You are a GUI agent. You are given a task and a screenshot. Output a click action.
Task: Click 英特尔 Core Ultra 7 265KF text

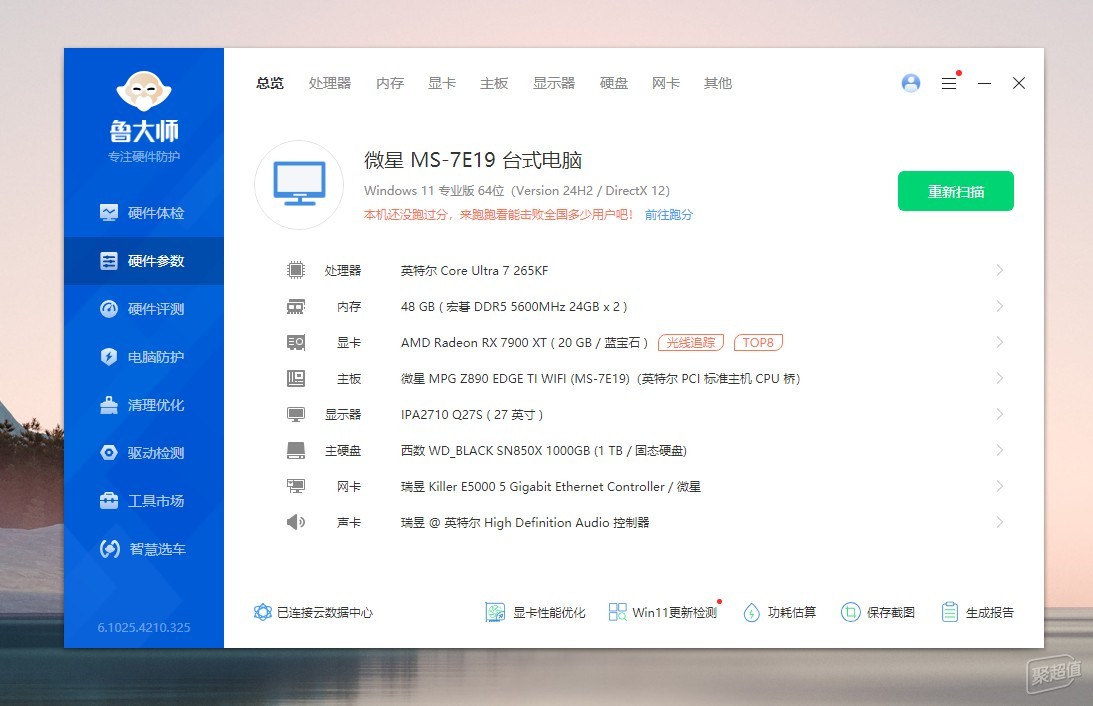[x=474, y=270]
